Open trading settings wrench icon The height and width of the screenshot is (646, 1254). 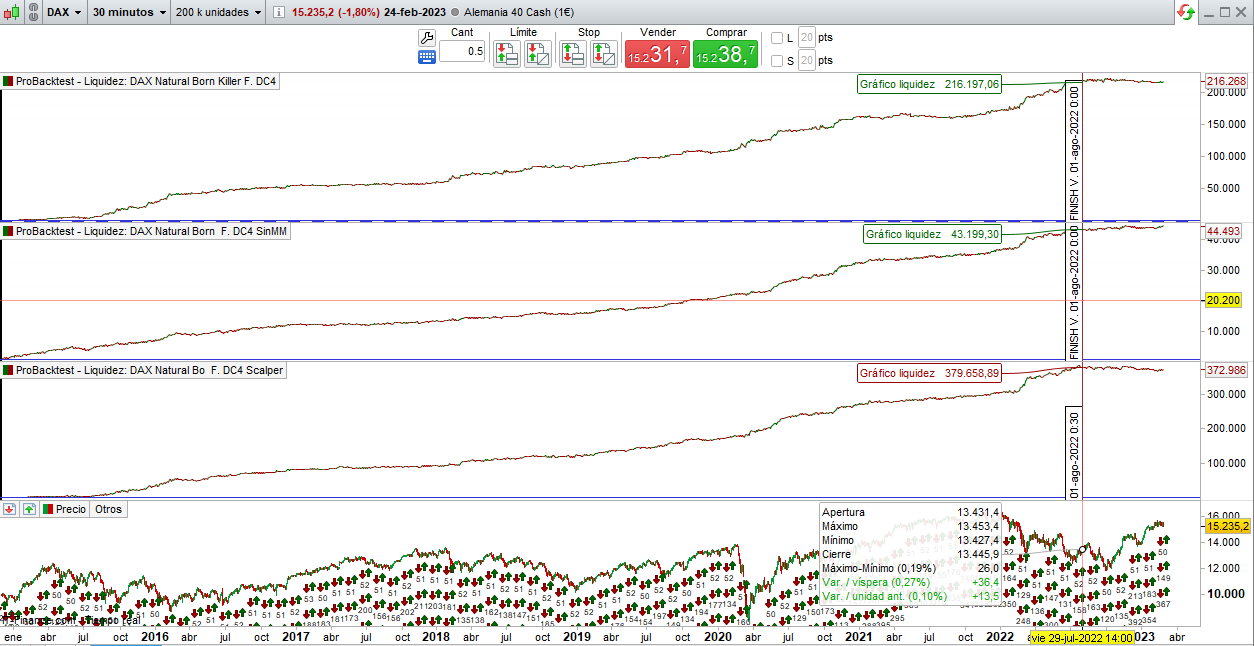426,37
